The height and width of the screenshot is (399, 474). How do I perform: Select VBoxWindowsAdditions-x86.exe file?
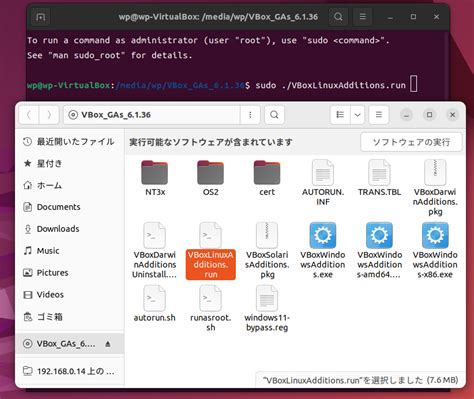(435, 251)
